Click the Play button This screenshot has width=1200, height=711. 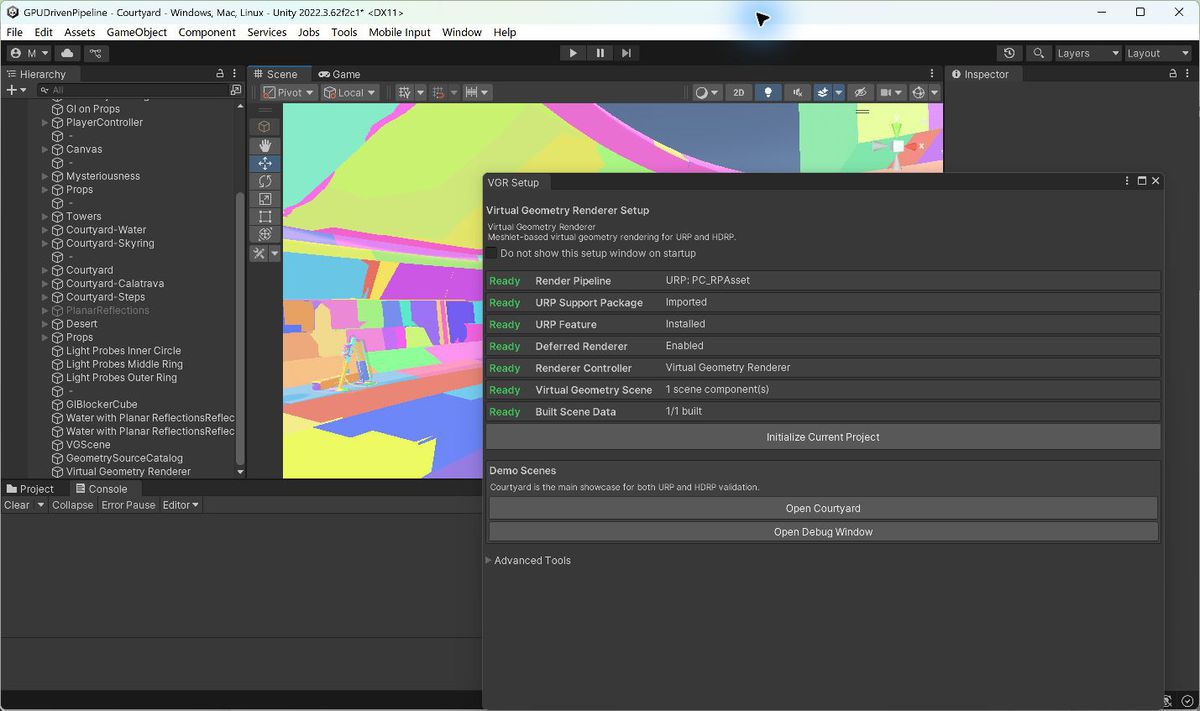click(573, 53)
